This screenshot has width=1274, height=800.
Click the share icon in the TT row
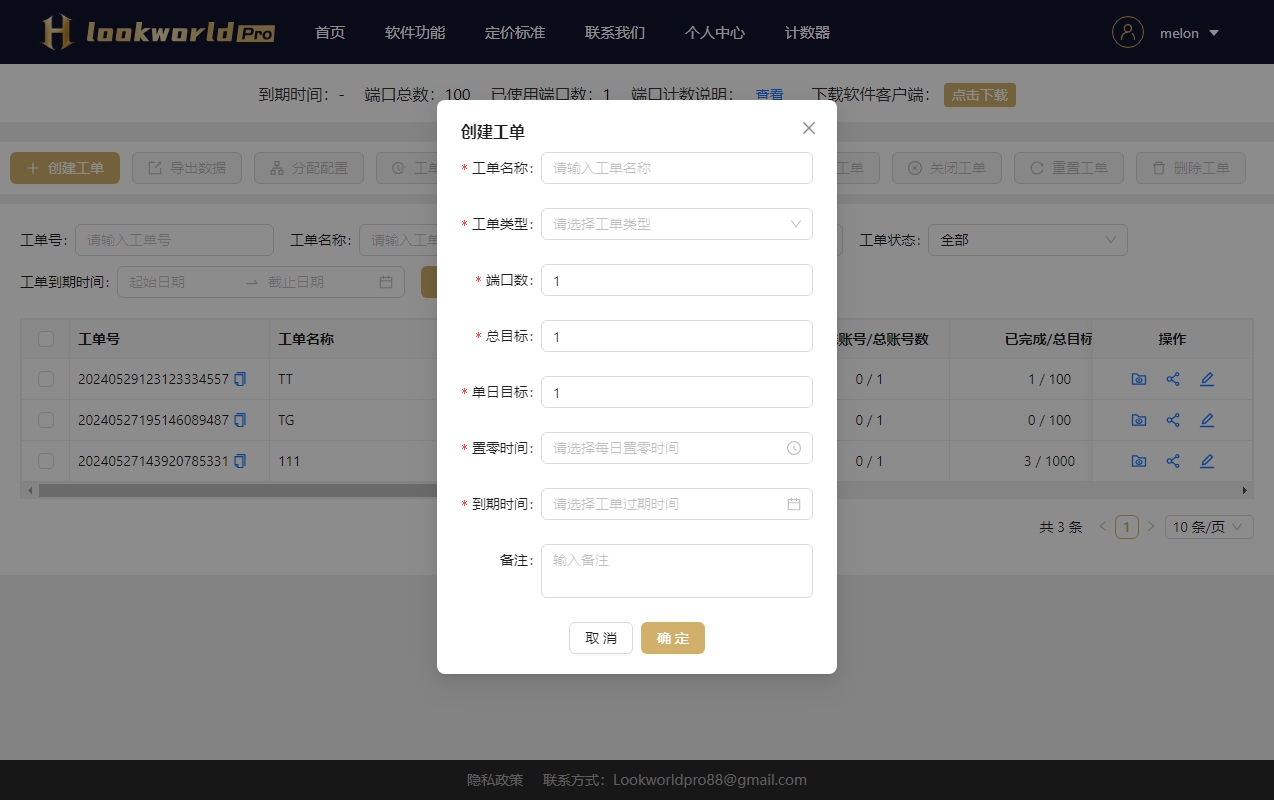(x=1173, y=379)
